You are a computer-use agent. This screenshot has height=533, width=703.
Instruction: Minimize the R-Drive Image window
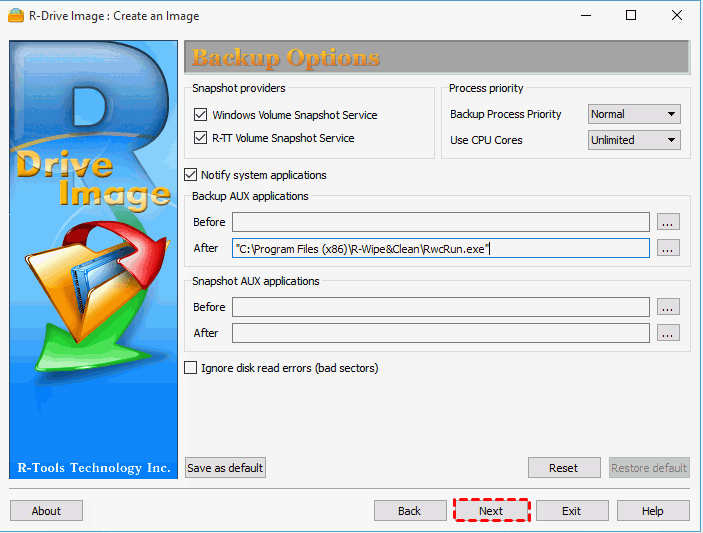pyautogui.click(x=586, y=16)
